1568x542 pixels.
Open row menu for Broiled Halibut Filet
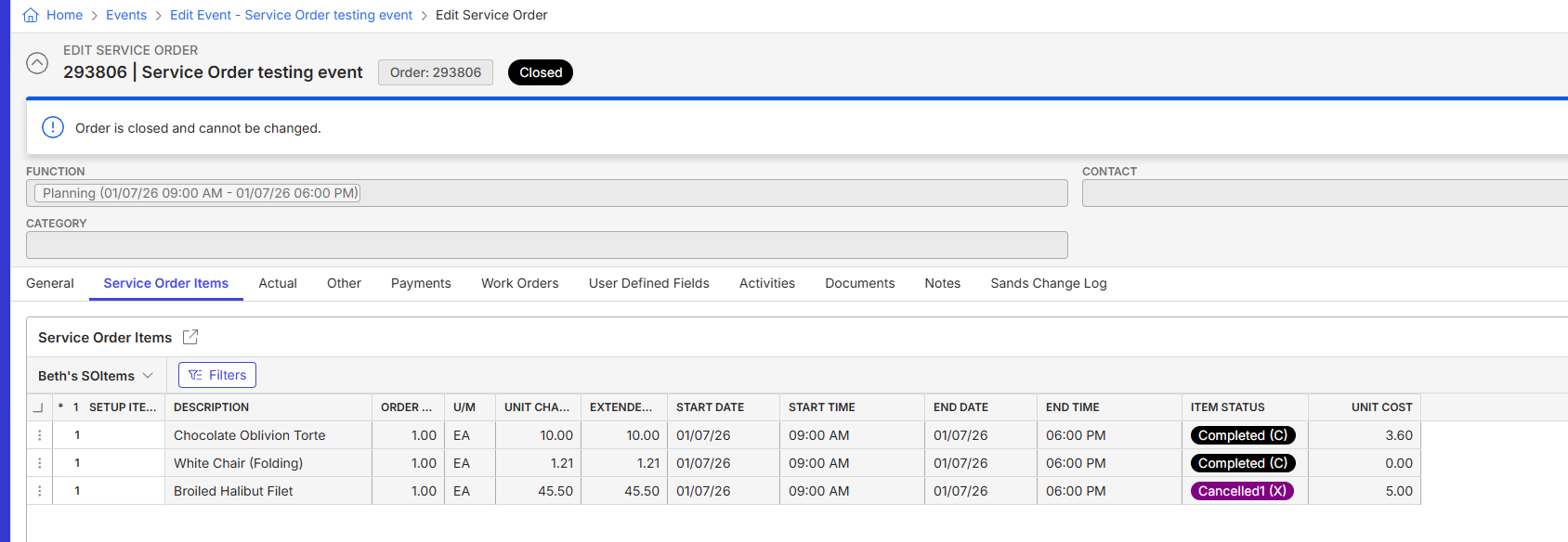pyautogui.click(x=40, y=491)
